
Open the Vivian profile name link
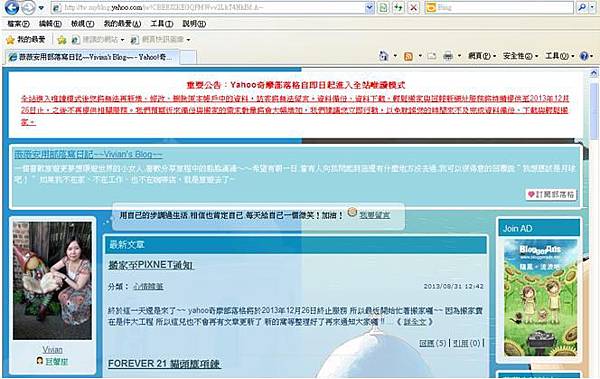pyautogui.click(x=52, y=350)
